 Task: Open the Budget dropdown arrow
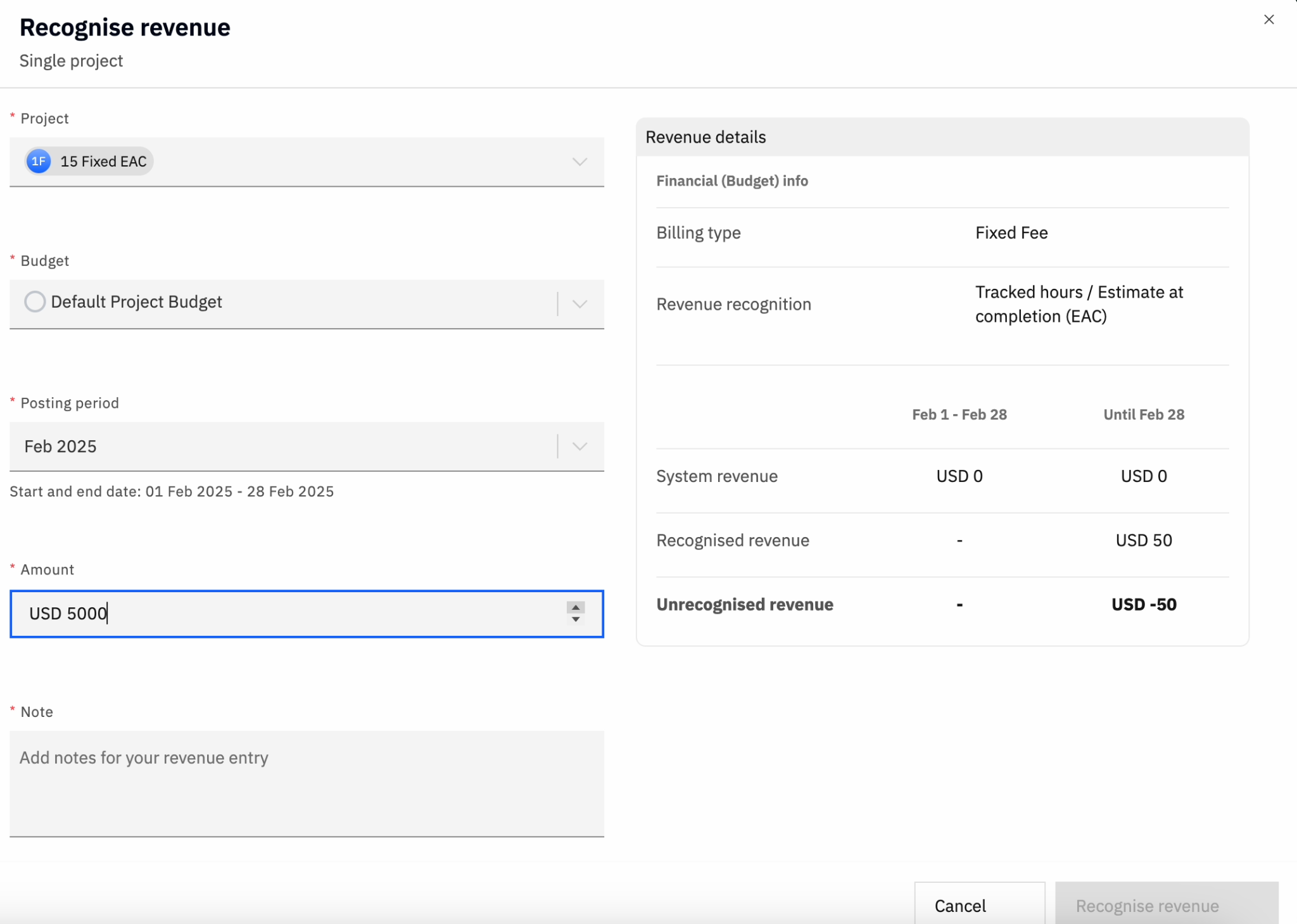click(x=579, y=304)
